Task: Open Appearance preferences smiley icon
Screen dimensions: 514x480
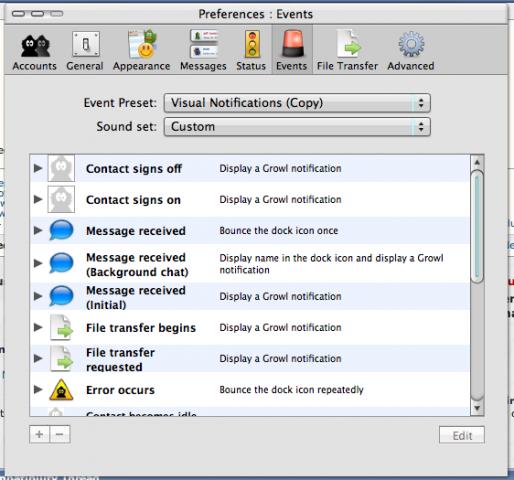Action: [142, 43]
